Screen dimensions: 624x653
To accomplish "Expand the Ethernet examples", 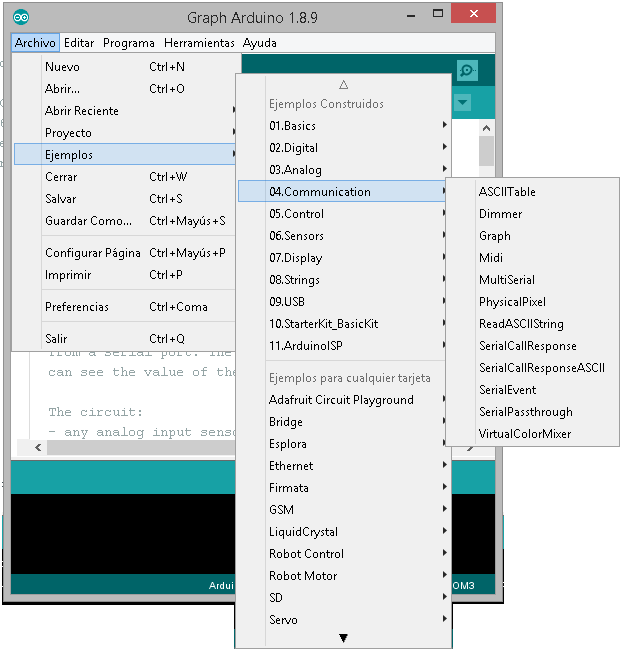I will pyautogui.click(x=344, y=466).
